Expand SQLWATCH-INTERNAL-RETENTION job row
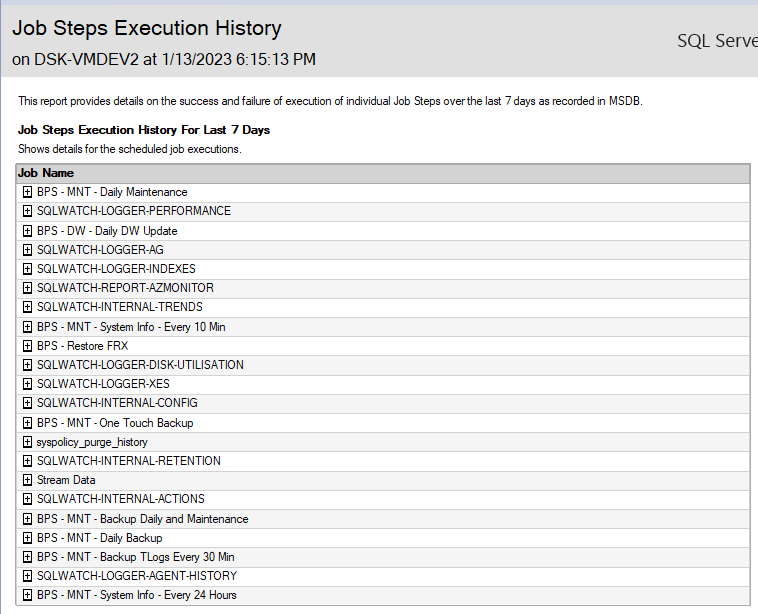The width and height of the screenshot is (758, 614). (x=28, y=461)
